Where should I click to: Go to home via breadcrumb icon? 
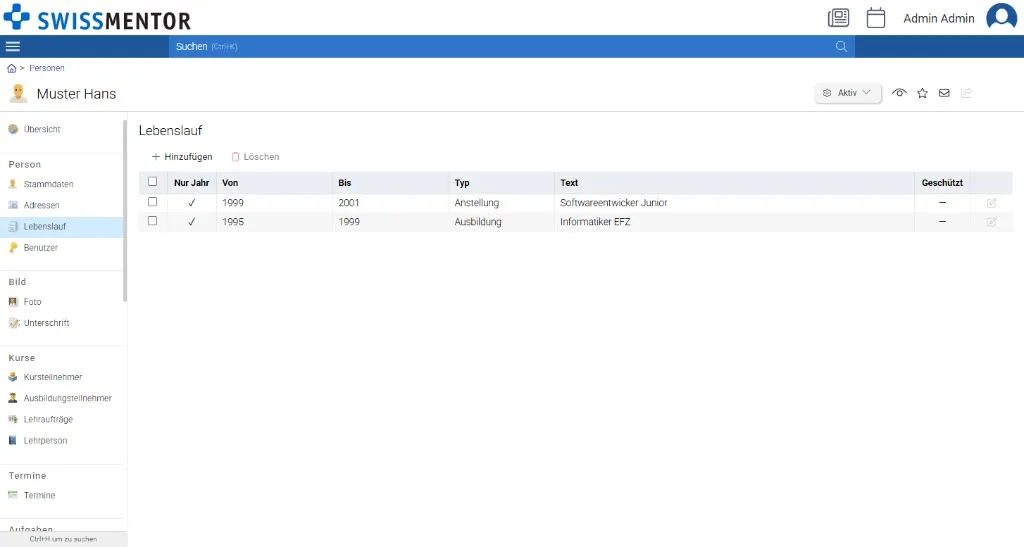[11, 69]
